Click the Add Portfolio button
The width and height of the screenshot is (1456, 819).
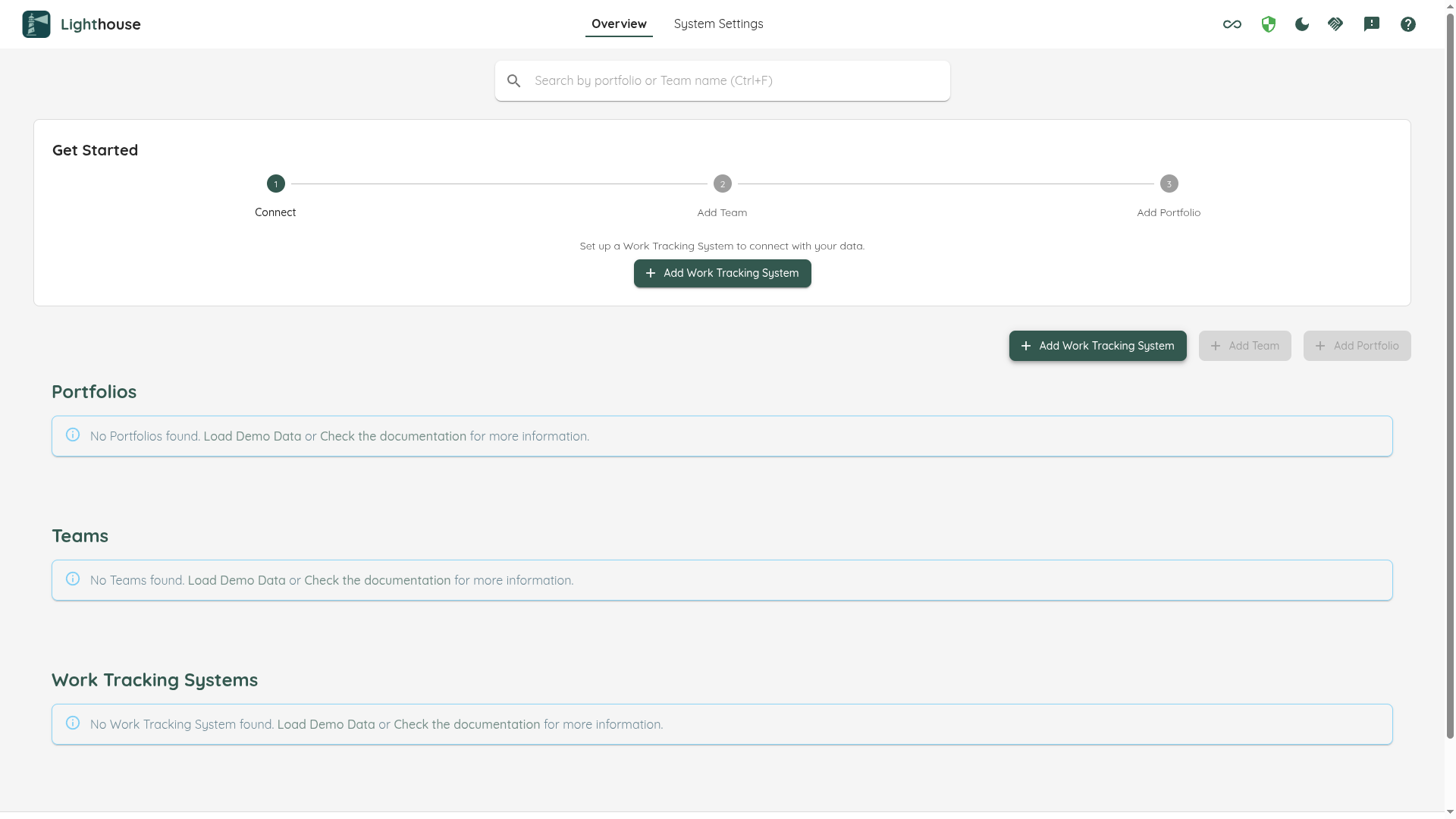[1357, 345]
